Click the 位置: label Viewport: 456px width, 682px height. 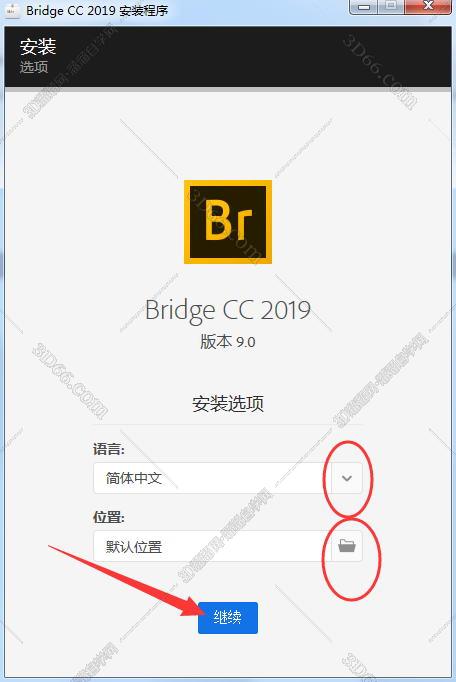(x=109, y=517)
